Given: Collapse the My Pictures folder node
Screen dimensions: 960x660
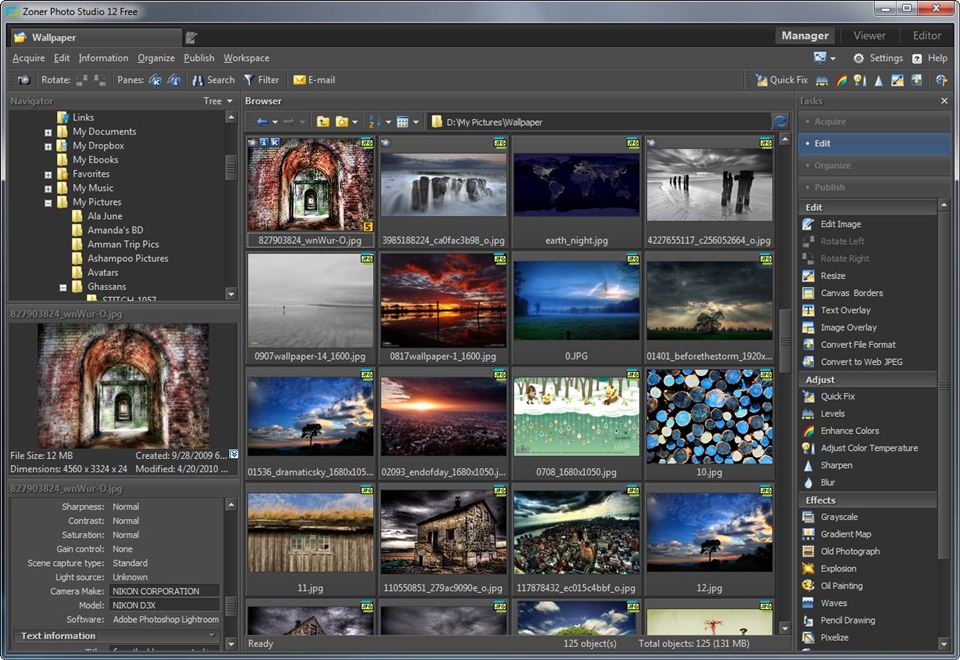Looking at the screenshot, I should tap(48, 202).
